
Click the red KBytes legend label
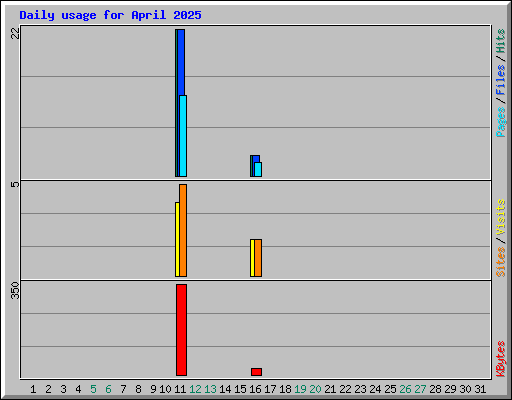pos(501,359)
